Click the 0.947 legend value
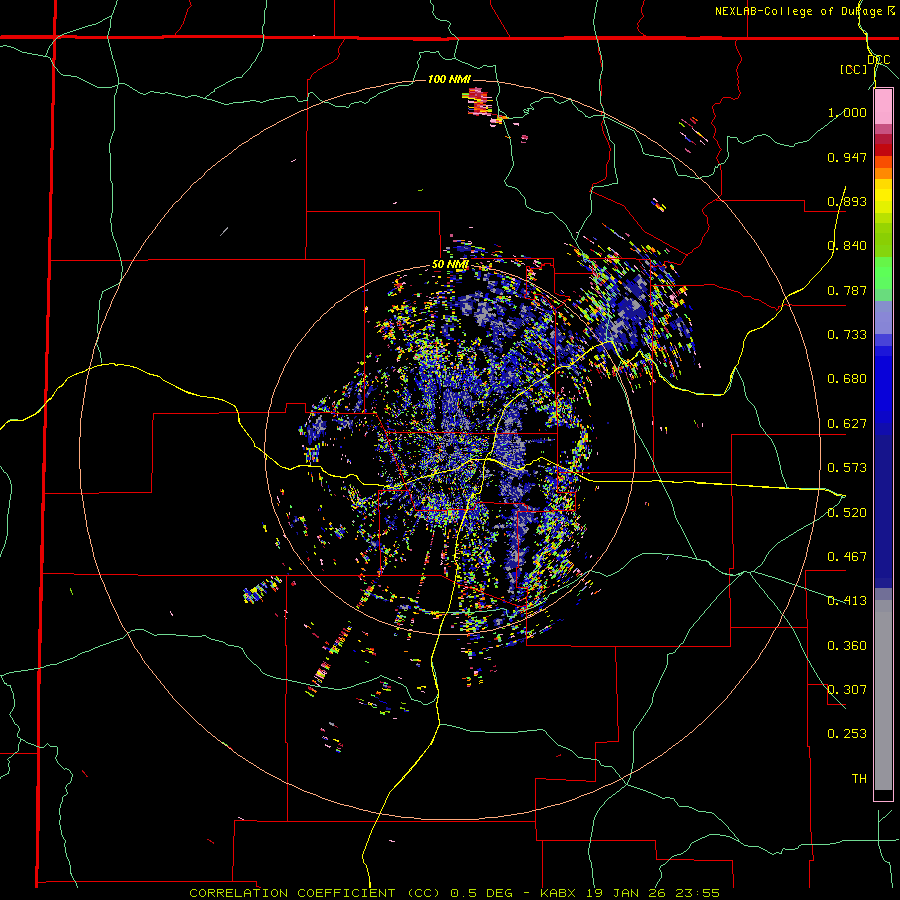 coord(847,157)
